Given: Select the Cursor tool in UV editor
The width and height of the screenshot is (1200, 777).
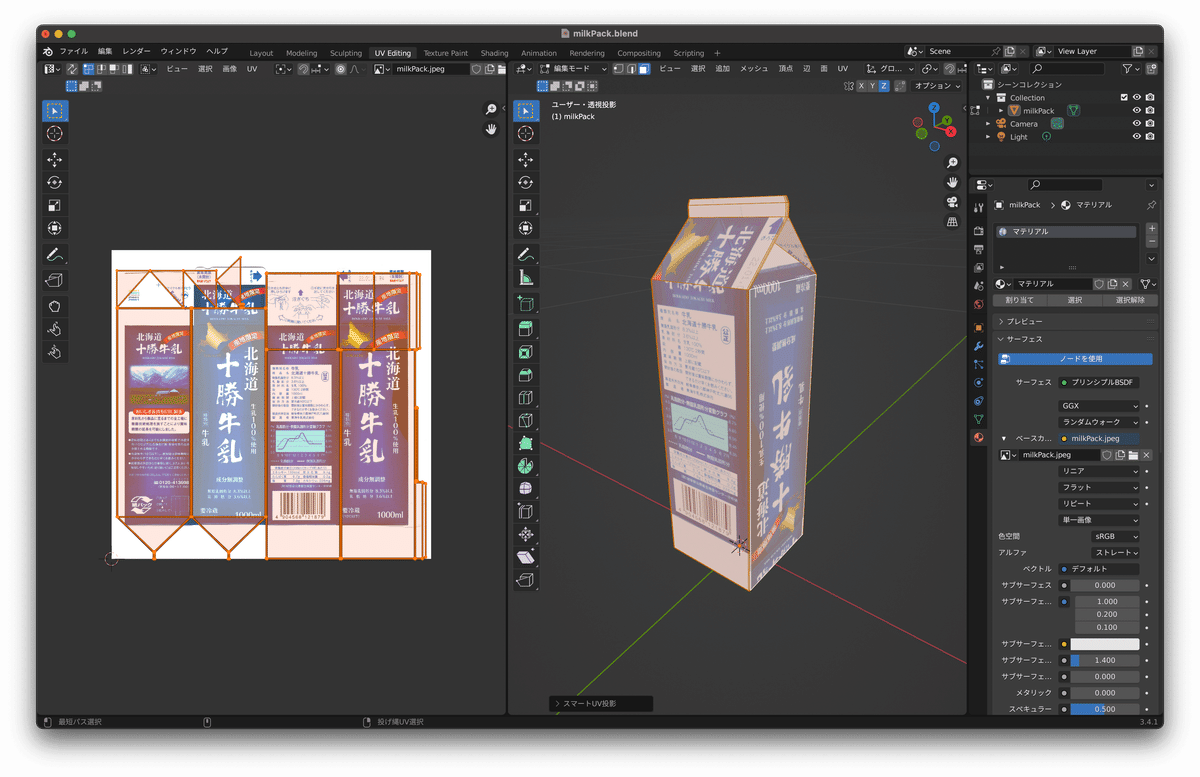Looking at the screenshot, I should coord(55,134).
